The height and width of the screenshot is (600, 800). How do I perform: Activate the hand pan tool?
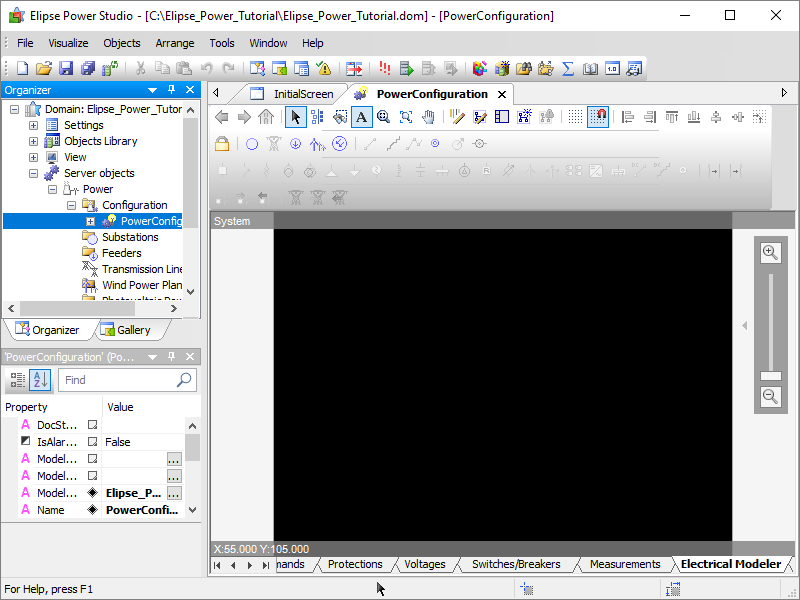[428, 117]
